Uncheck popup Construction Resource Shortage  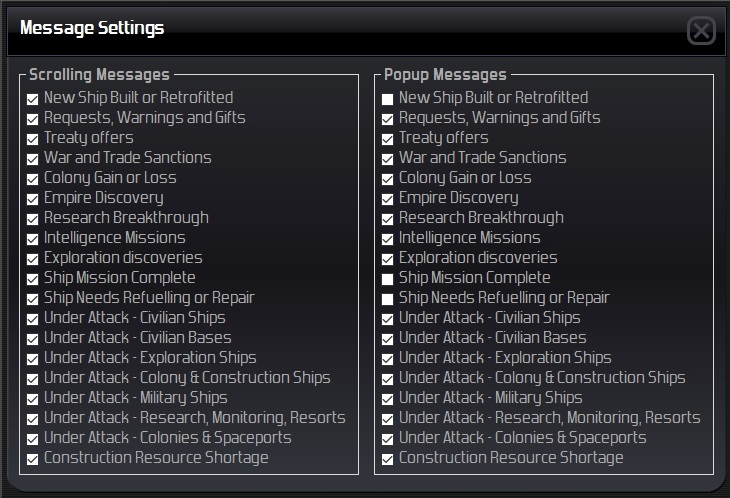388,459
